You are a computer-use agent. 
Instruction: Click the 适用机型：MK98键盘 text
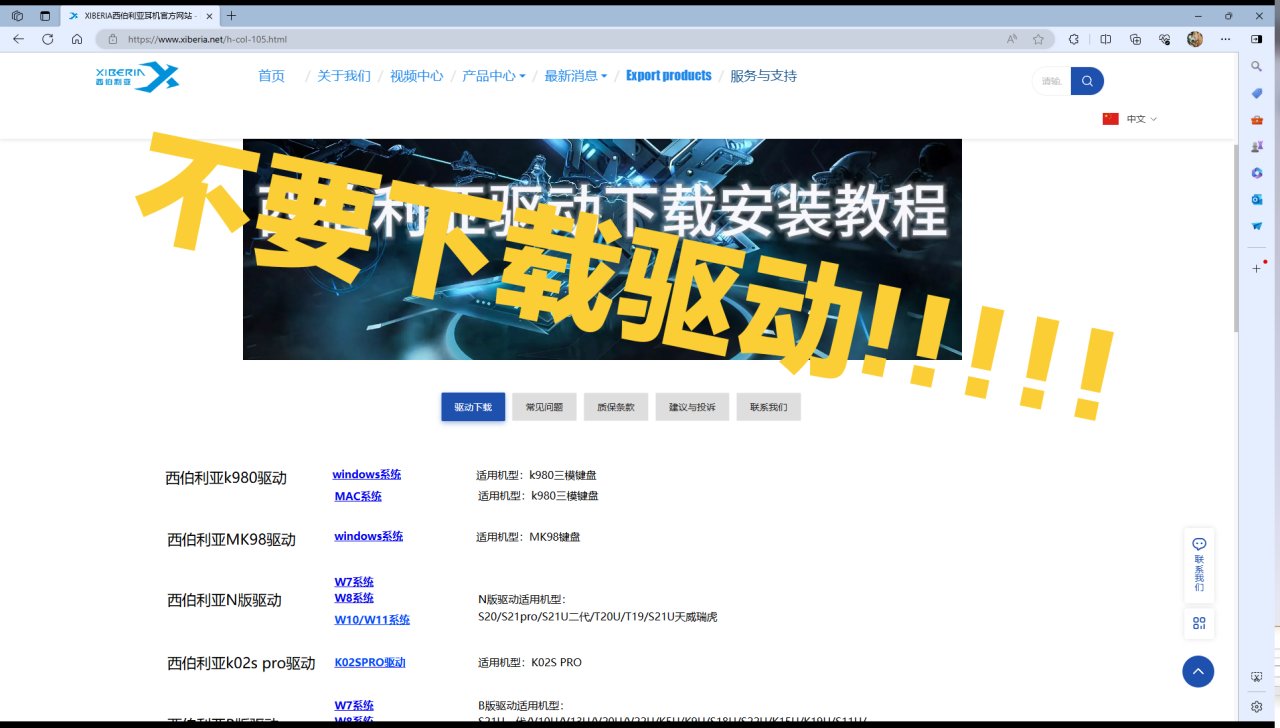(x=528, y=537)
